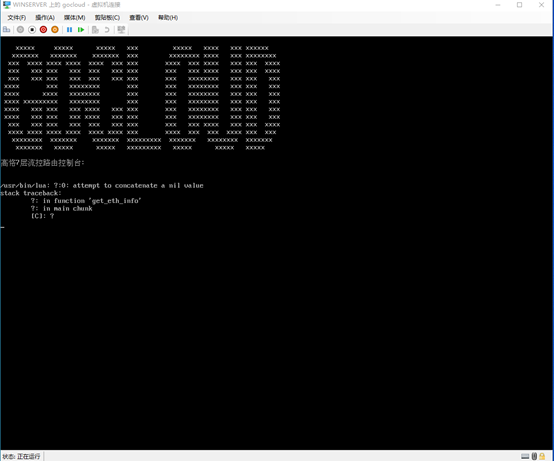Click the greyed-out Start VM button
The height and width of the screenshot is (461, 554).
click(x=20, y=30)
